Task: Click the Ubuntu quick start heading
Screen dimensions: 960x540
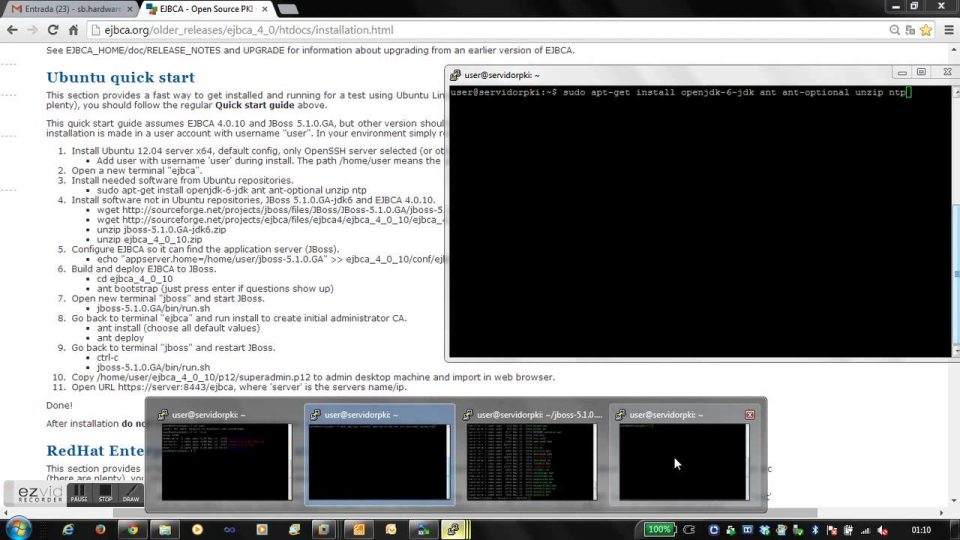Action: [x=121, y=77]
